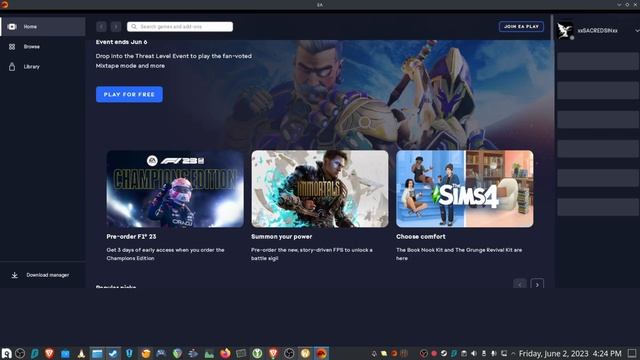Open the microphone tray indicator

pos(493,353)
